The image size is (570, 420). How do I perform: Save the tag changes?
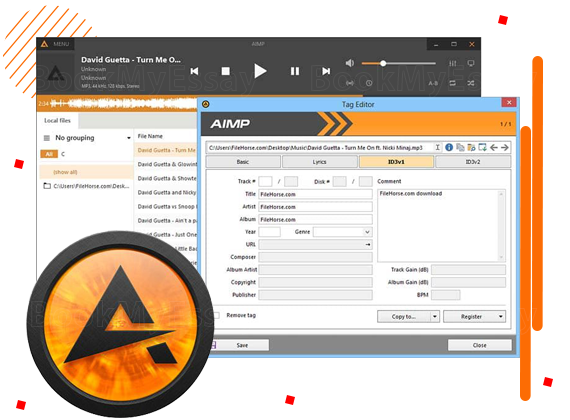[x=241, y=345]
